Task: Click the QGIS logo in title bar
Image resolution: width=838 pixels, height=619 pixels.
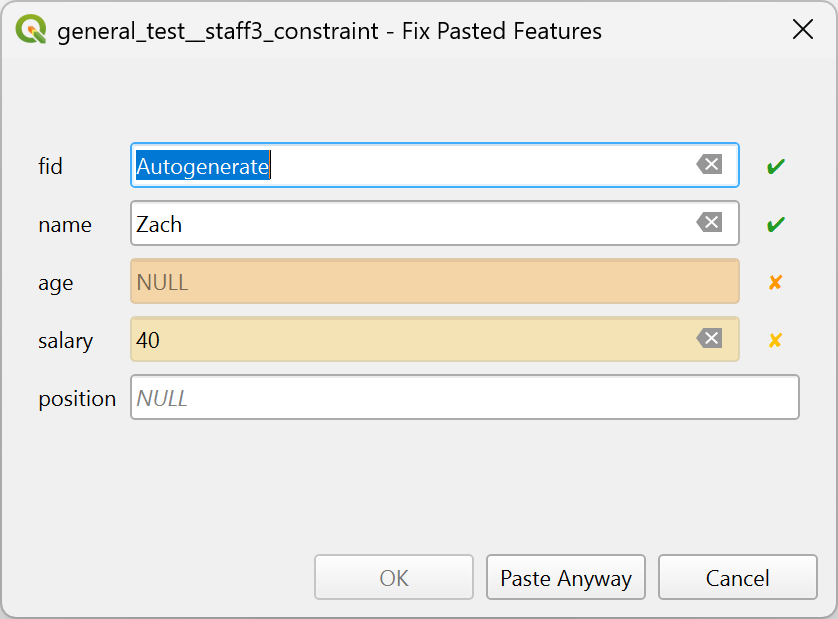Action: [32, 30]
